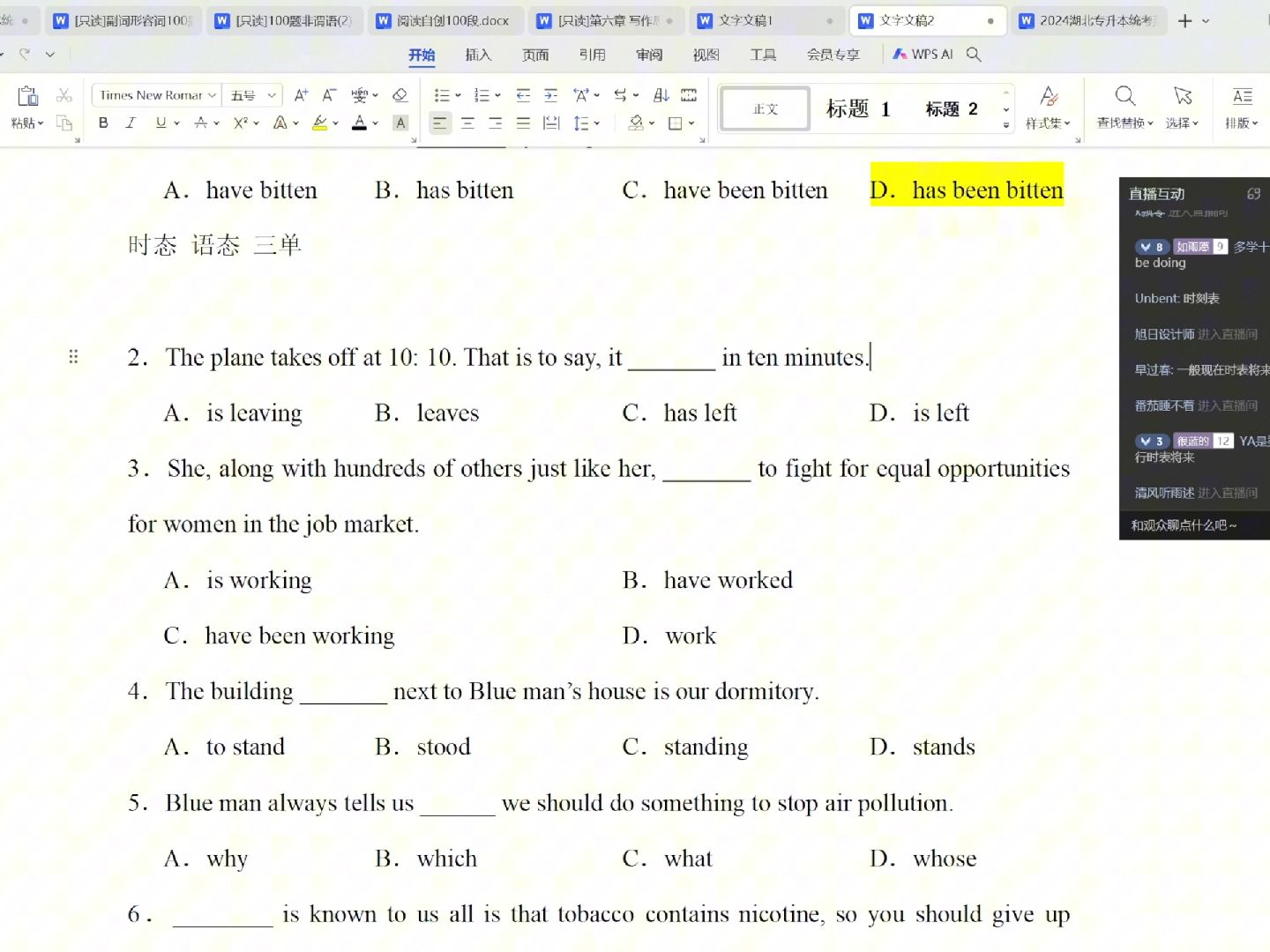This screenshot has width=1270, height=952.
Task: Click the Select arrow cursor icon
Action: [x=1183, y=95]
